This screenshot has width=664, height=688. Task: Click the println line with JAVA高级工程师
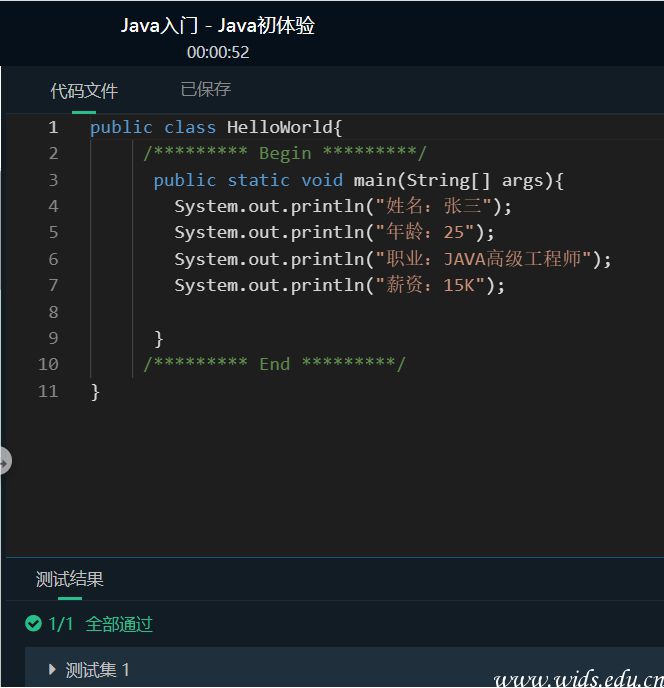[392, 259]
